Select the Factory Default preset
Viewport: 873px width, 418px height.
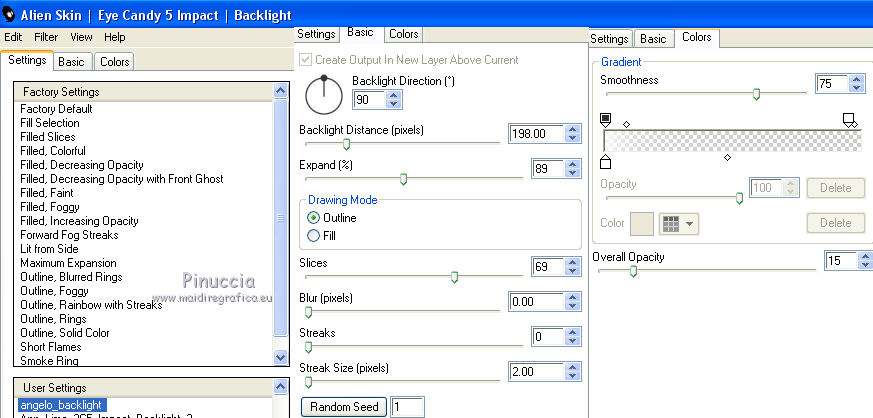click(x=56, y=109)
